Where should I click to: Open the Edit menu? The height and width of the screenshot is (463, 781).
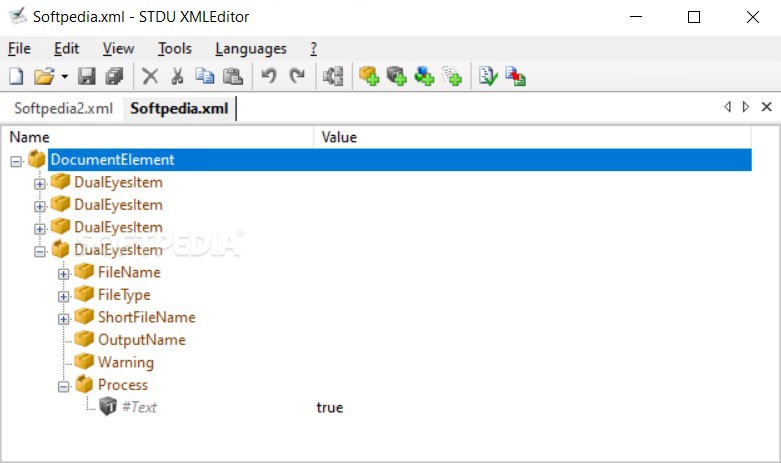click(66, 49)
